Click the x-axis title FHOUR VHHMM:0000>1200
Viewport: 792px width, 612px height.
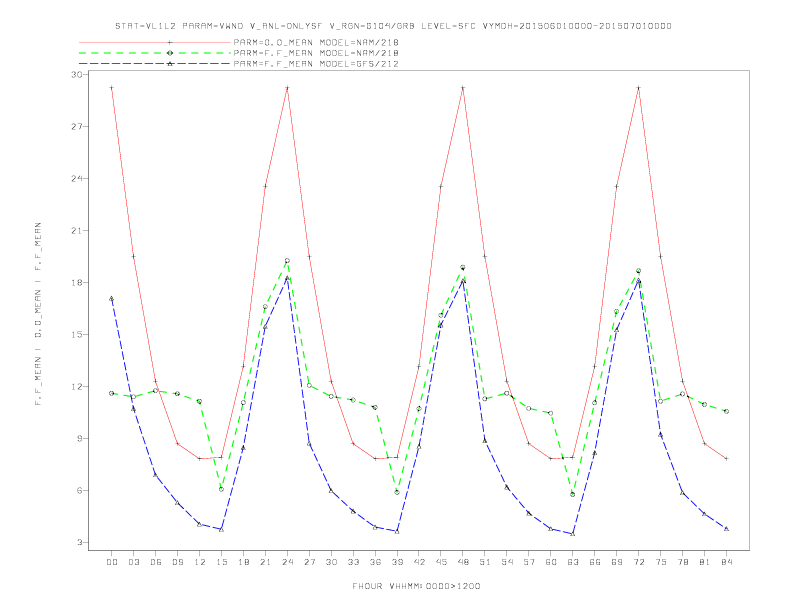click(416, 586)
